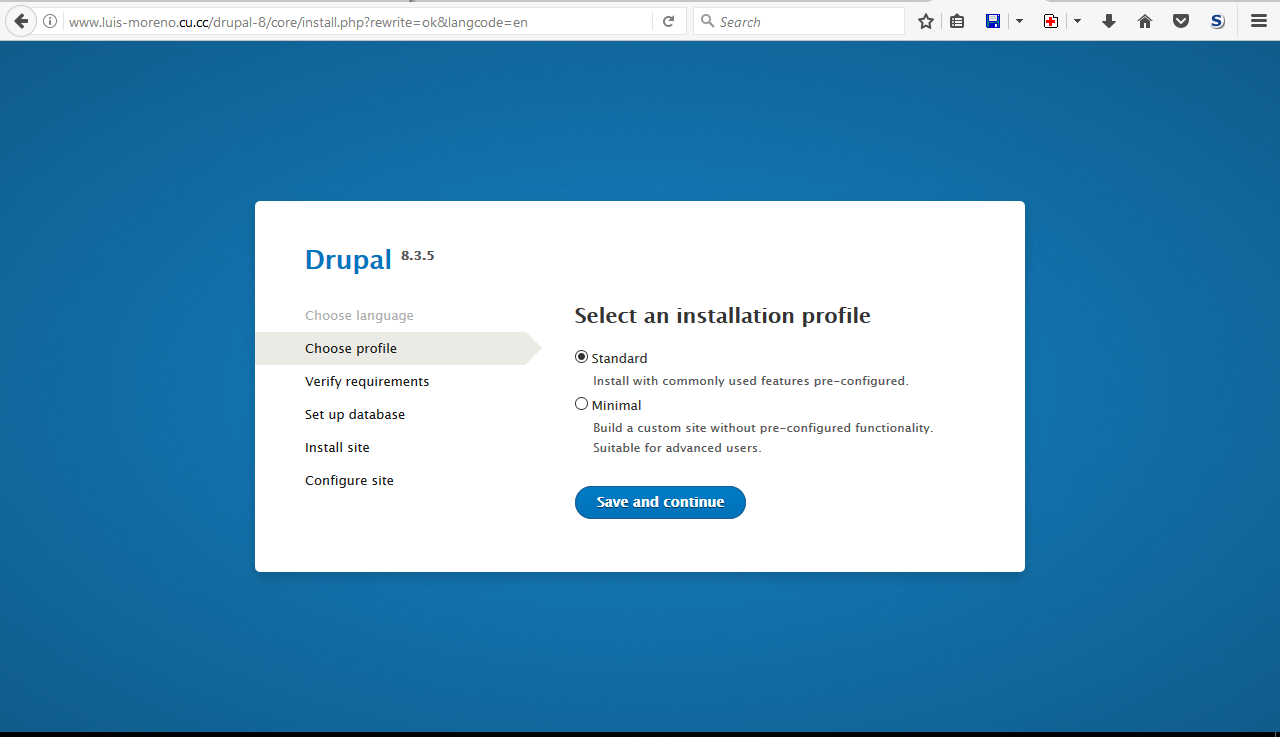Select the Minimal installation profile

tap(581, 404)
